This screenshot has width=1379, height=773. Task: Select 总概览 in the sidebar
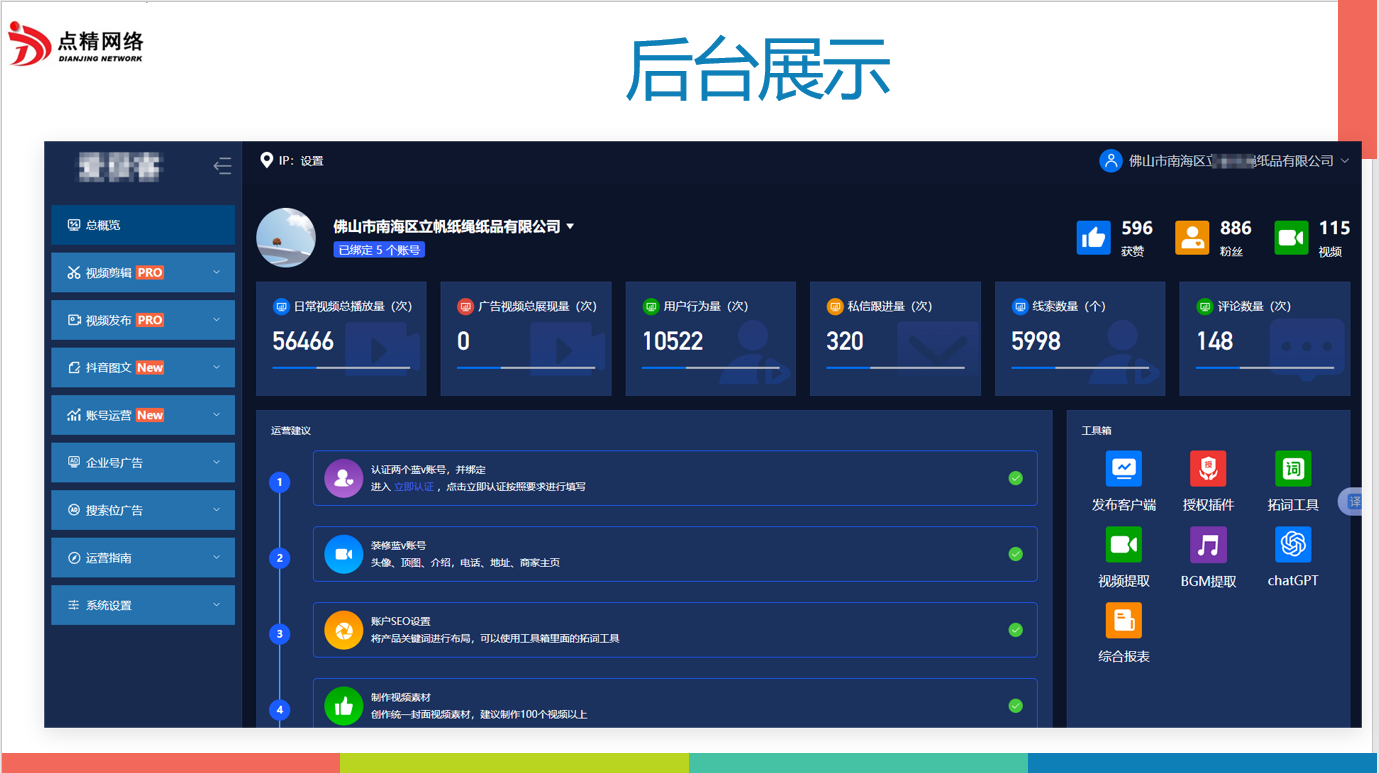143,225
